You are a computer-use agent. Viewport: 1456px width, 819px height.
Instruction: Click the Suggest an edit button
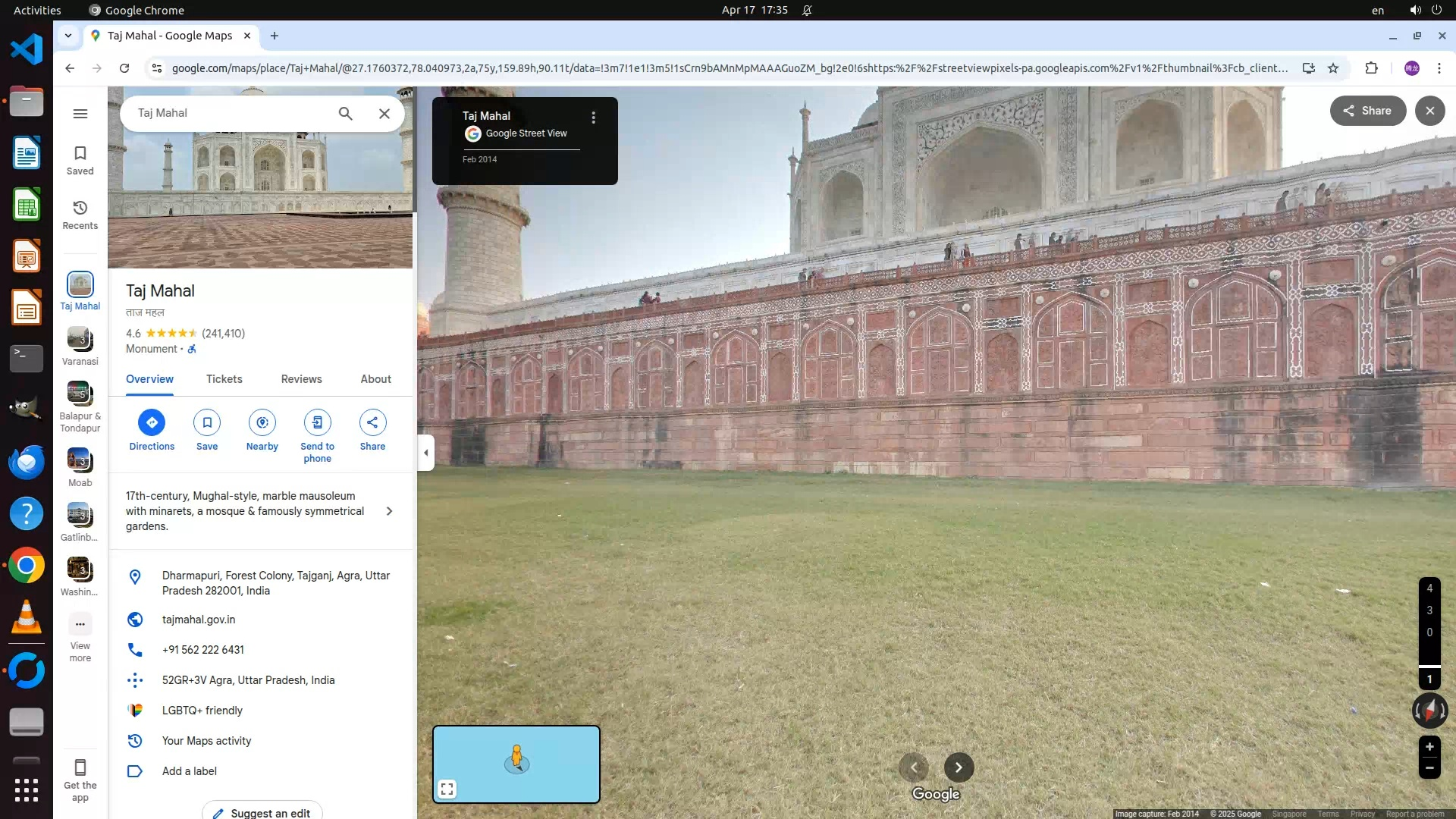tap(262, 812)
